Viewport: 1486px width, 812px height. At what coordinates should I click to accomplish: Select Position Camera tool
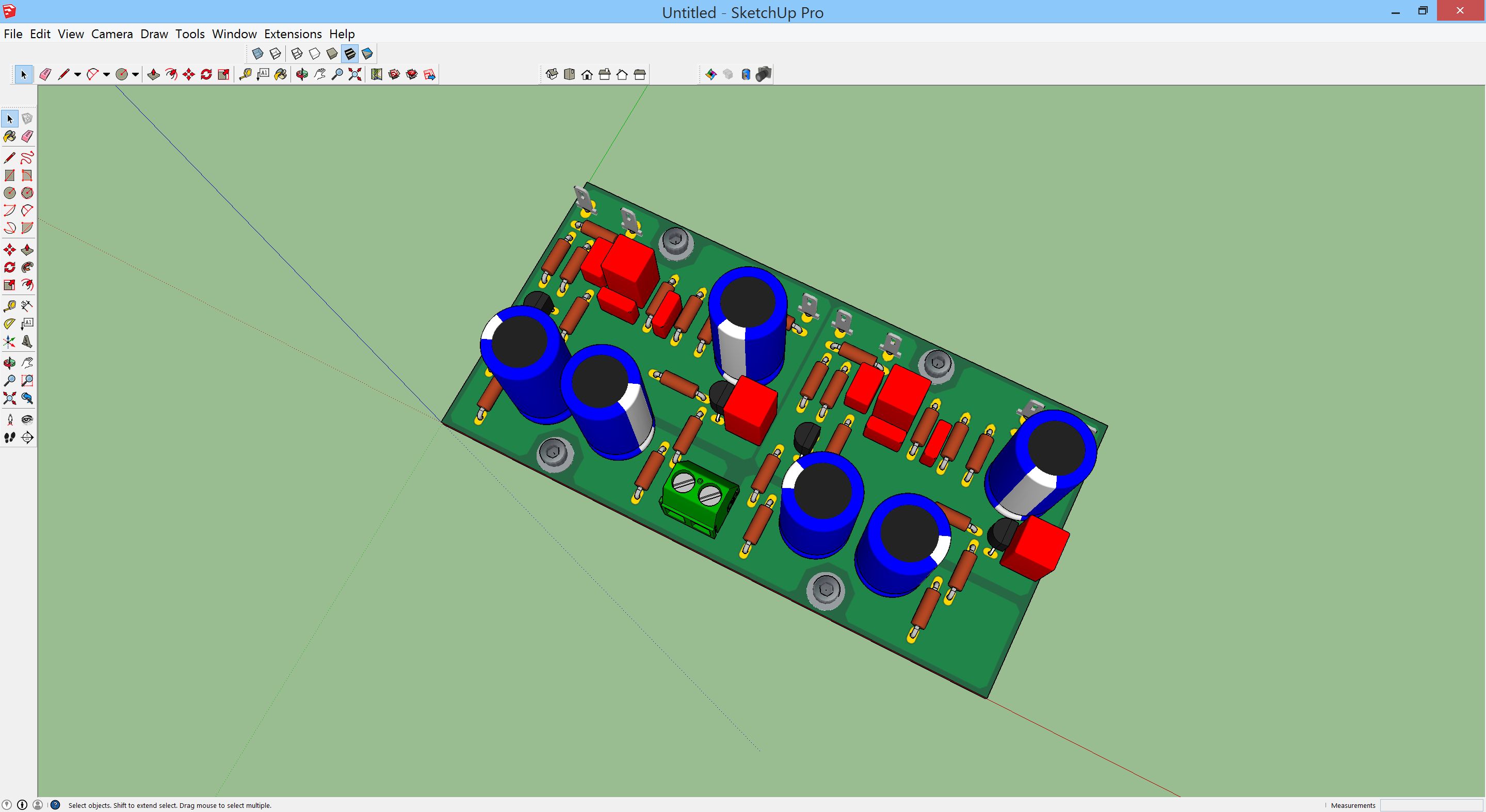pyautogui.click(x=10, y=419)
